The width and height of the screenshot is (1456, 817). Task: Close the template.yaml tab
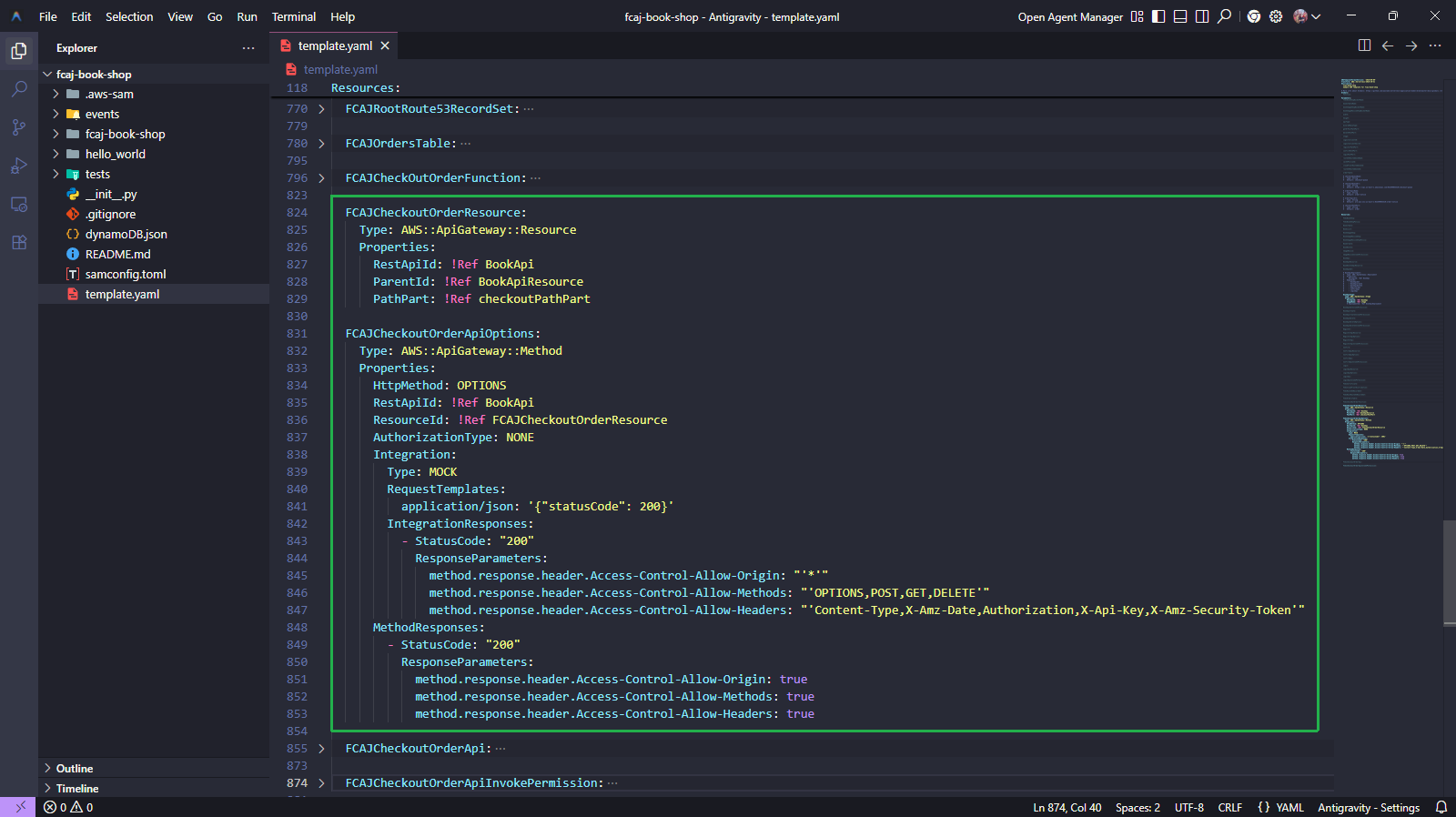[385, 45]
